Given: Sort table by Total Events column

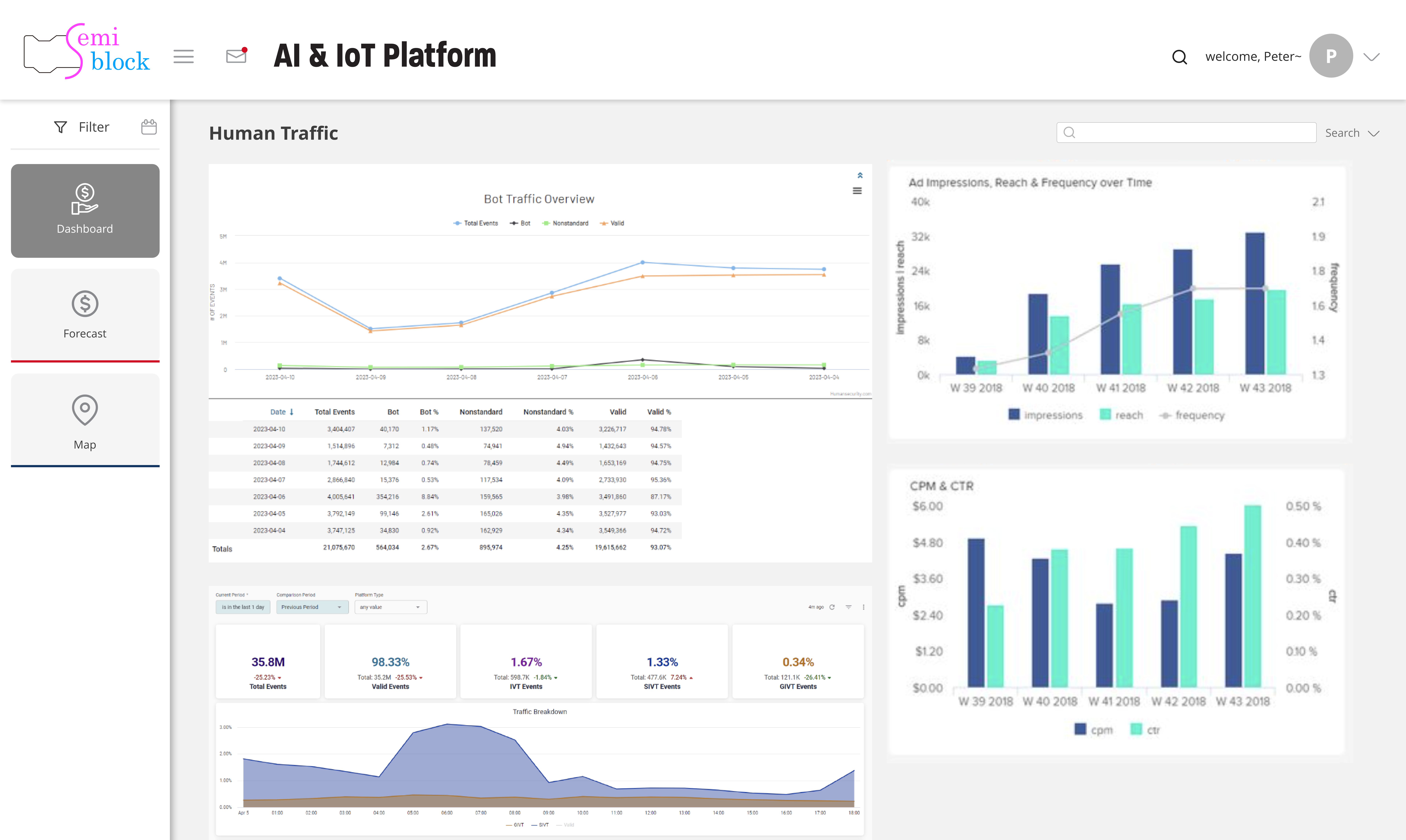Looking at the screenshot, I should 334,412.
